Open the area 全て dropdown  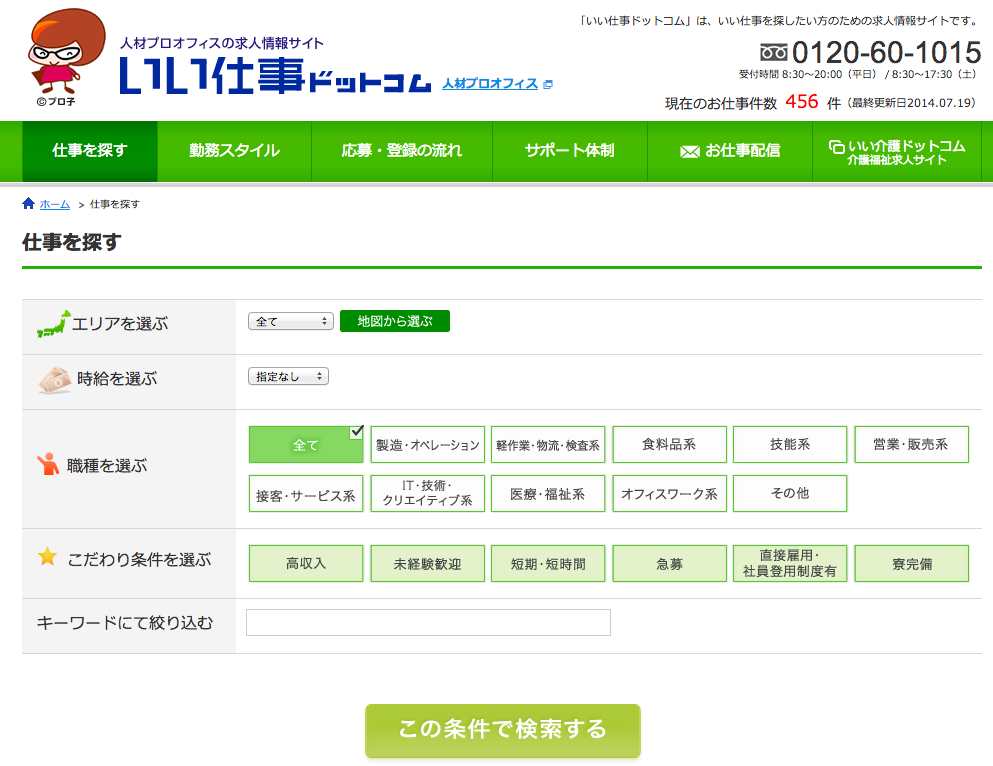click(291, 321)
